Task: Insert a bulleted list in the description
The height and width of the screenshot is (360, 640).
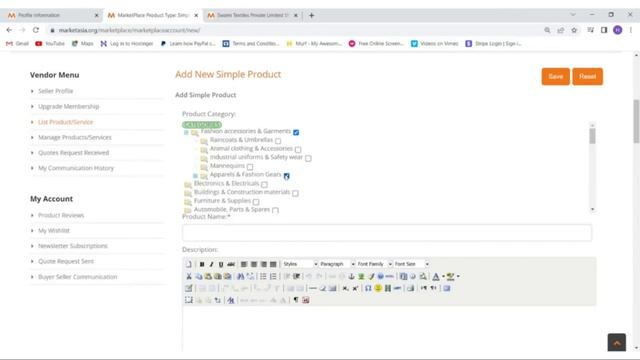Action: point(263,276)
